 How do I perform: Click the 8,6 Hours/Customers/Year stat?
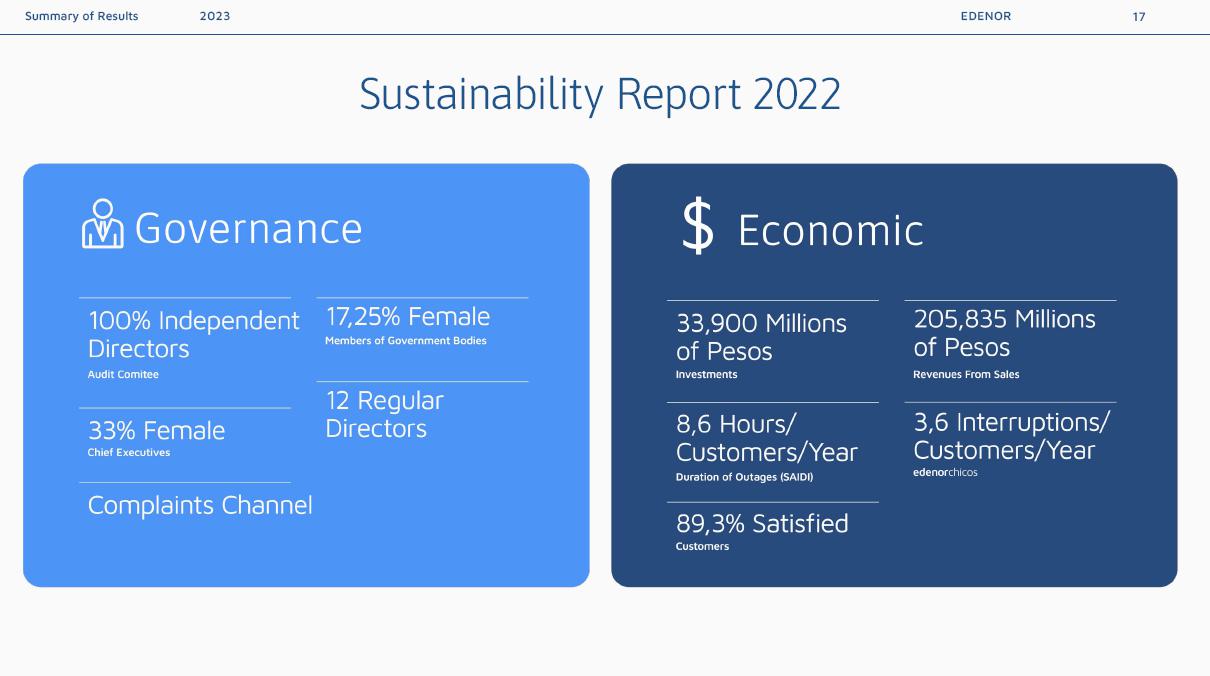tap(766, 438)
